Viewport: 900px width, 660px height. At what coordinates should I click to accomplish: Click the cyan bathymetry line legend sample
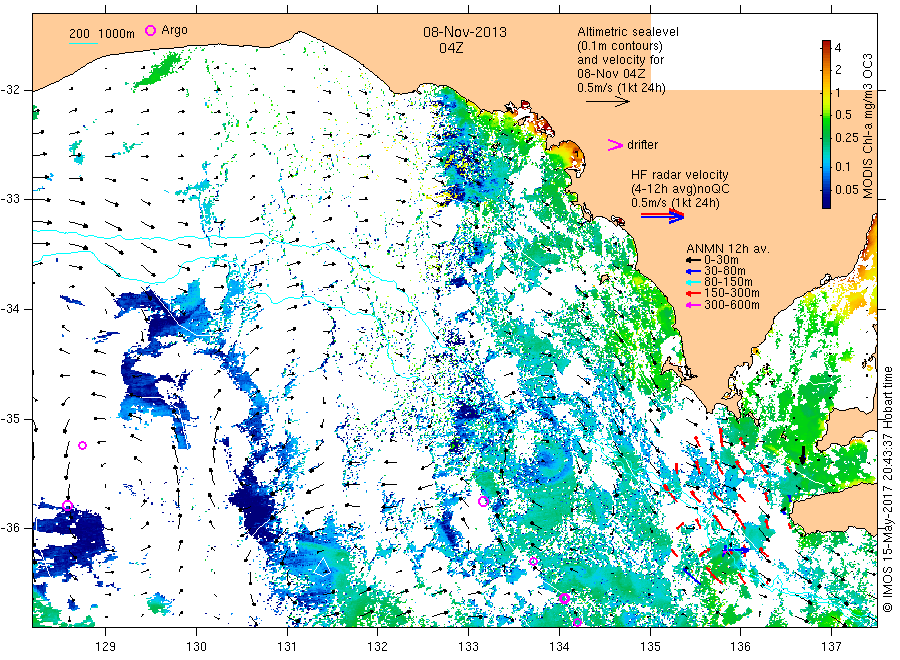coord(83,43)
